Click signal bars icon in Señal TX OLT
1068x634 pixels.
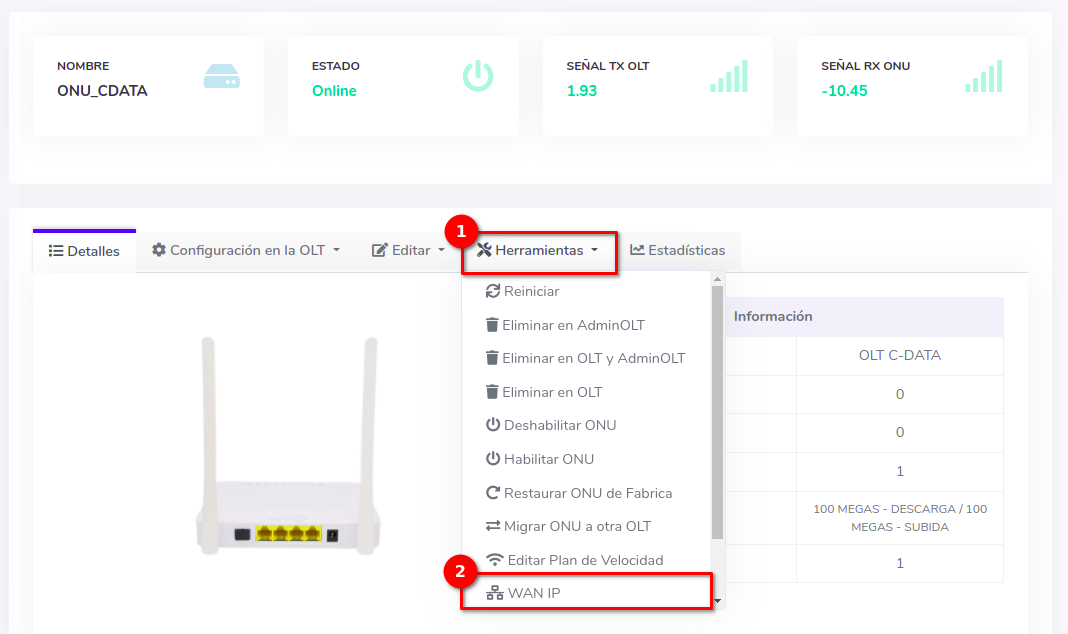point(729,76)
